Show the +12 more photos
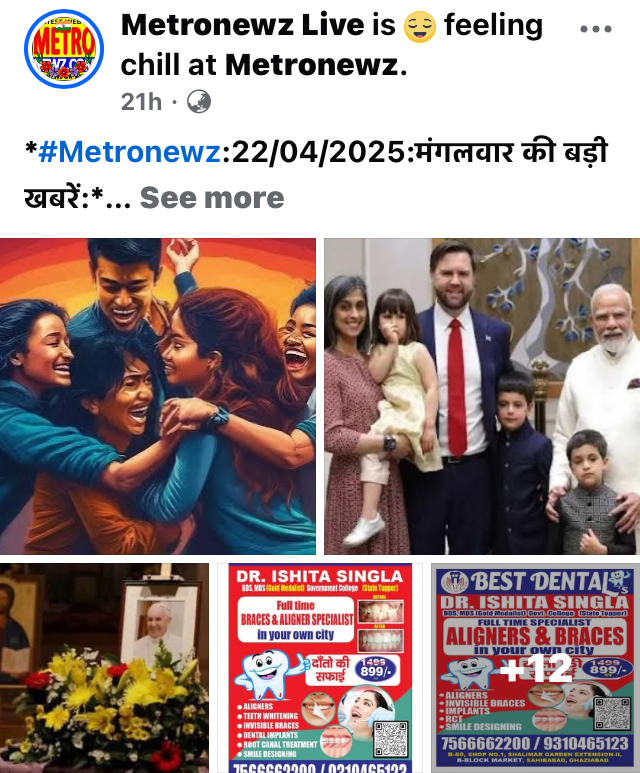 pyautogui.click(x=535, y=668)
